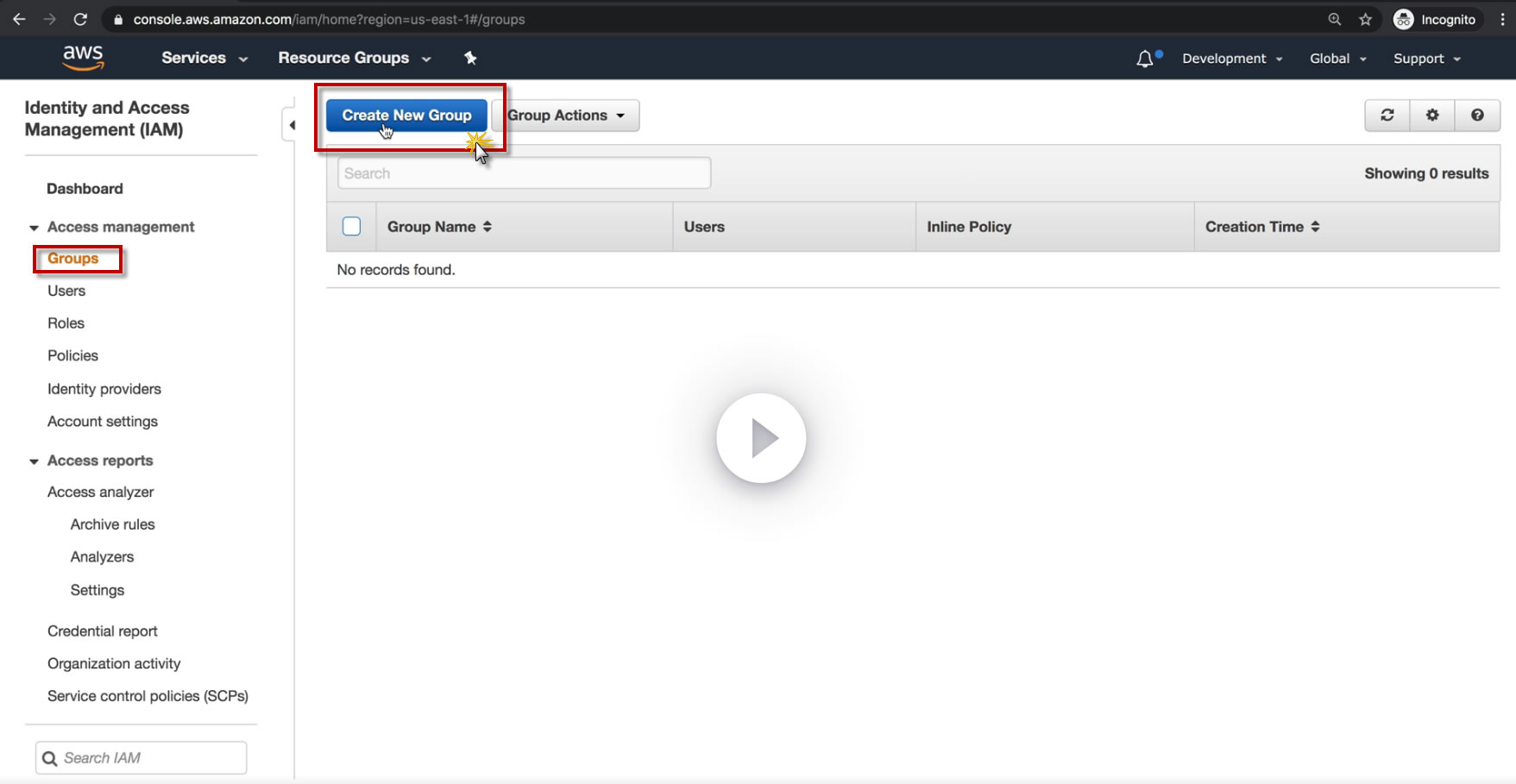Collapse the Access management section

pos(34,228)
